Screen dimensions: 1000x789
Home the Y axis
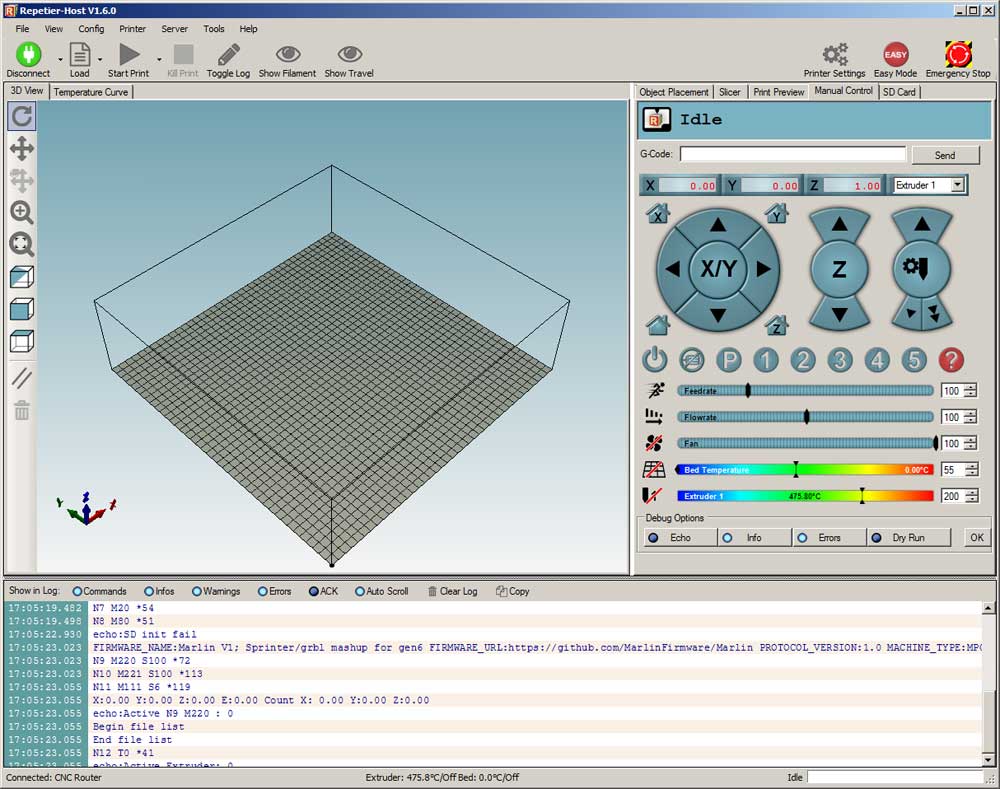tap(776, 213)
